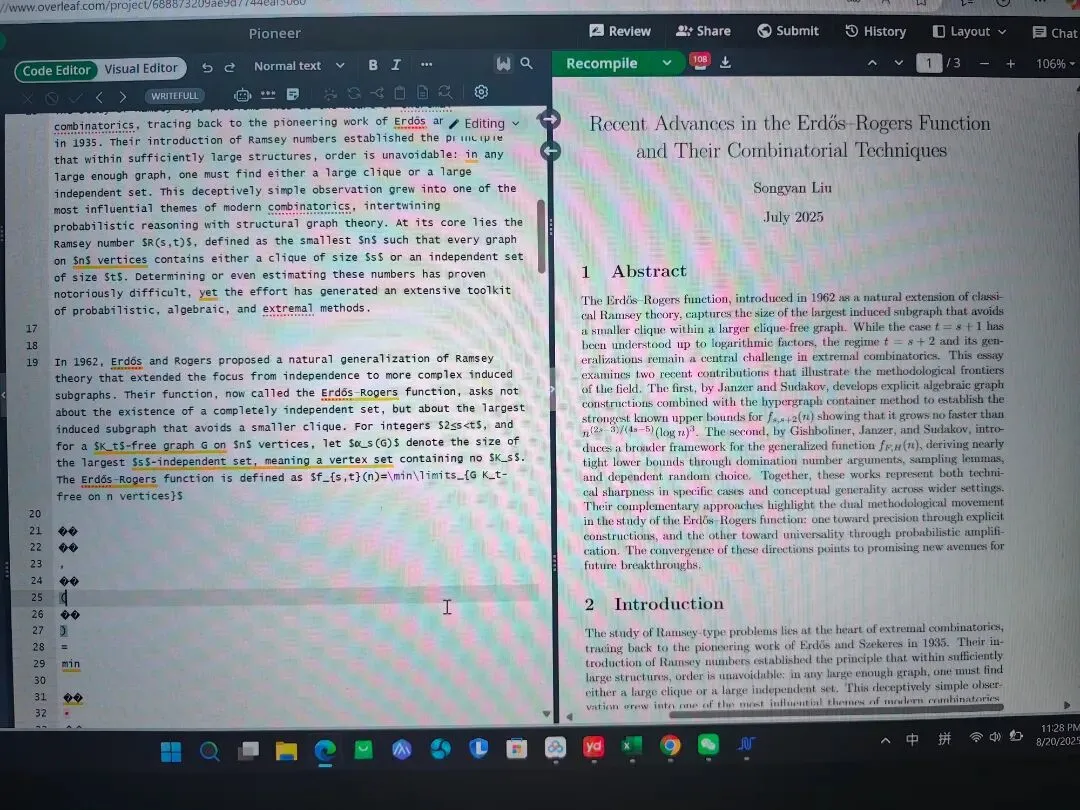Open the Share dialog
The height and width of the screenshot is (810, 1080).
[703, 31]
